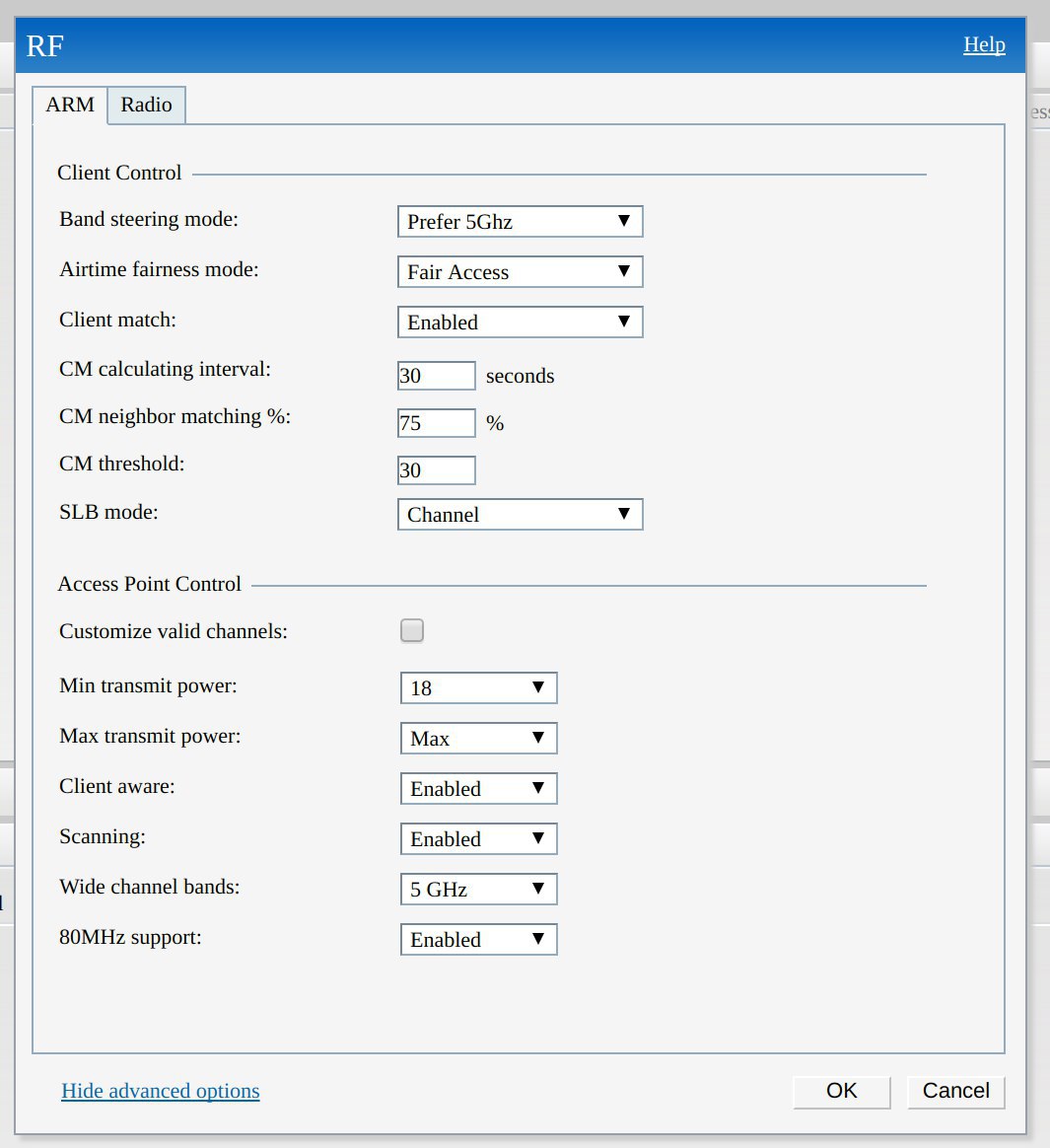Screen dimensions: 1050x1148
Task: Open Client aware dropdown
Action: click(478, 789)
